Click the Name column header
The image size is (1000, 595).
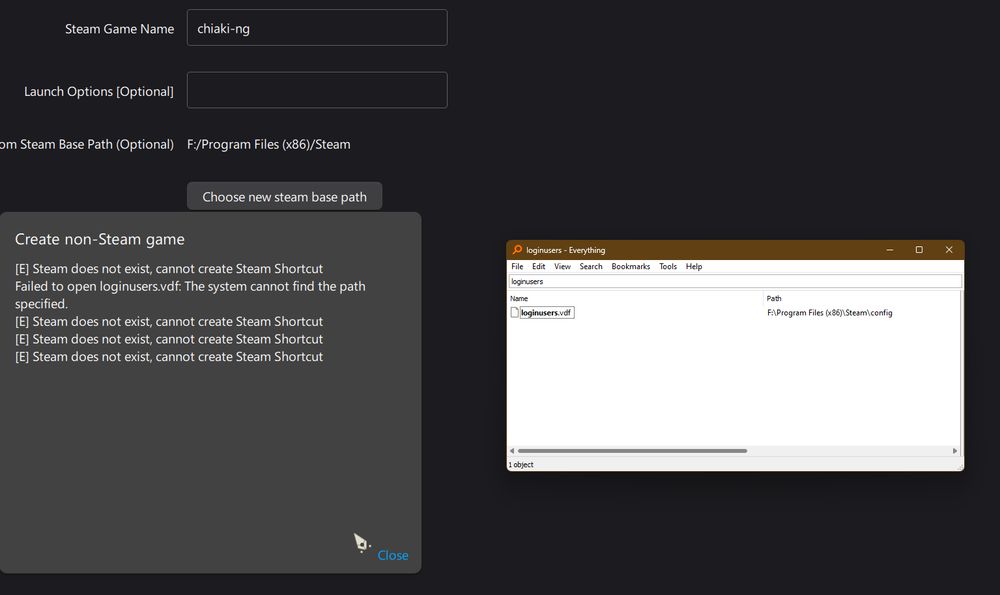[x=519, y=298]
